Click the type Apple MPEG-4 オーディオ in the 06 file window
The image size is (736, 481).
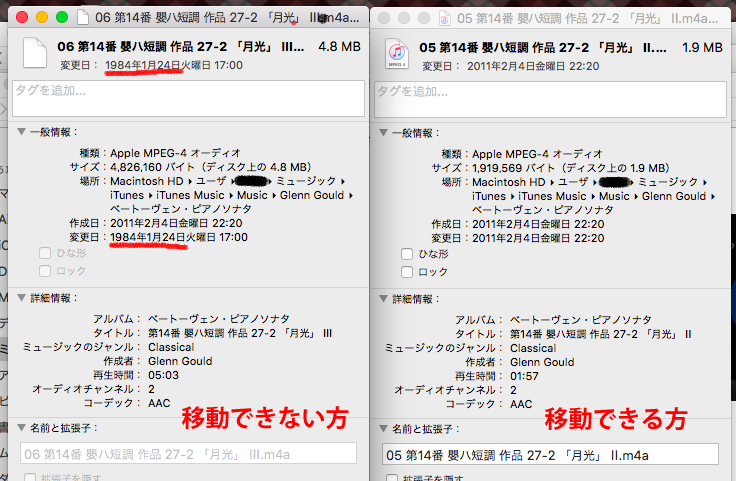pos(176,153)
